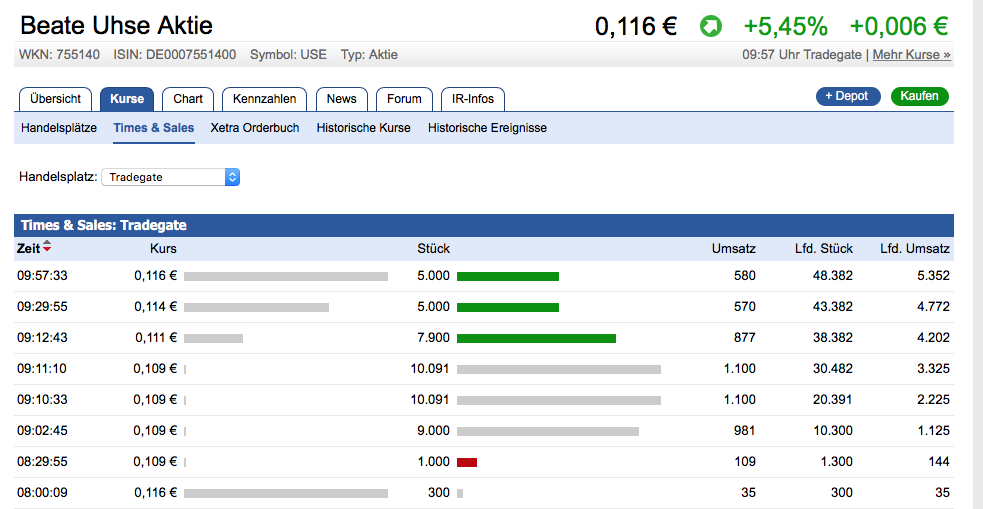Click the time 09:29:55
The height and width of the screenshot is (509, 983).
[x=42, y=307]
